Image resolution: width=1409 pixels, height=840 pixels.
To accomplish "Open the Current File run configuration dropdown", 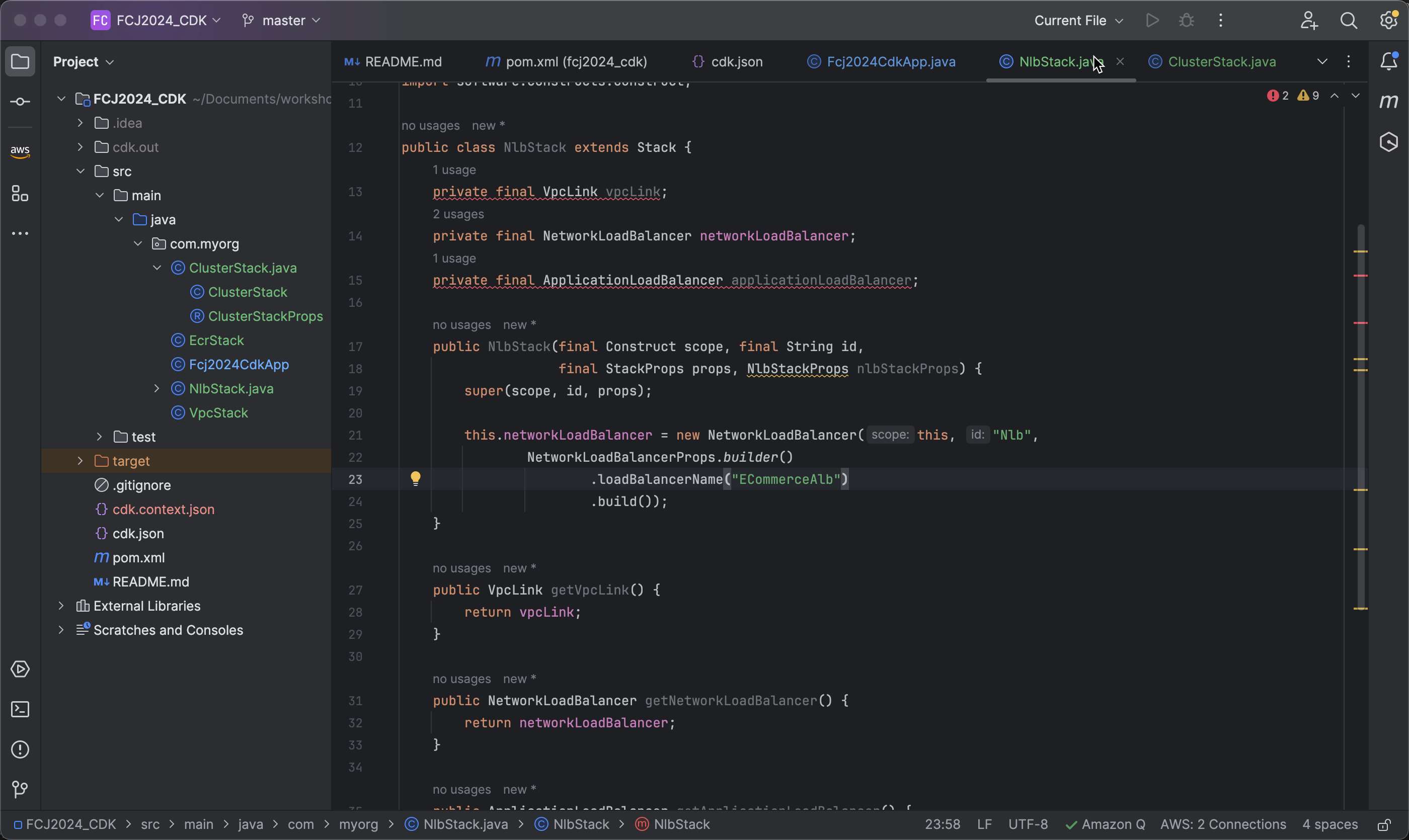I will point(1079,21).
